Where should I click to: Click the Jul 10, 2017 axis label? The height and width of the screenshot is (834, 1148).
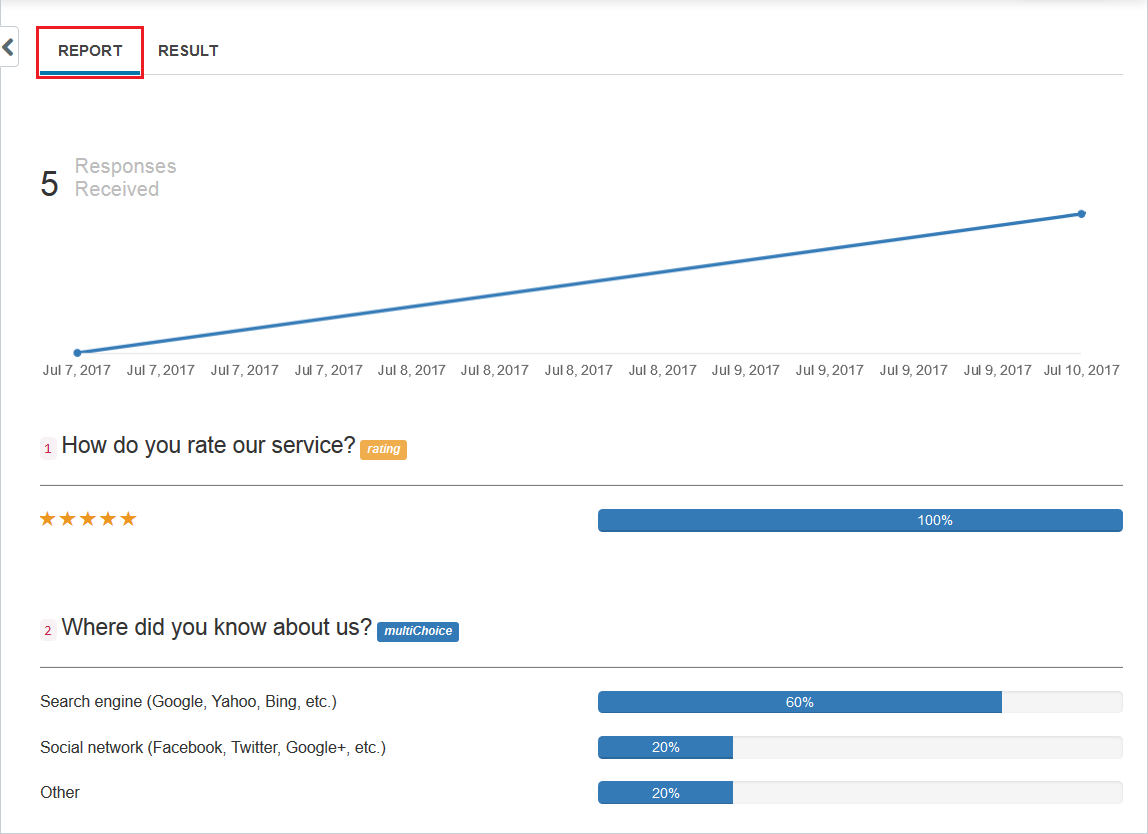click(1081, 371)
